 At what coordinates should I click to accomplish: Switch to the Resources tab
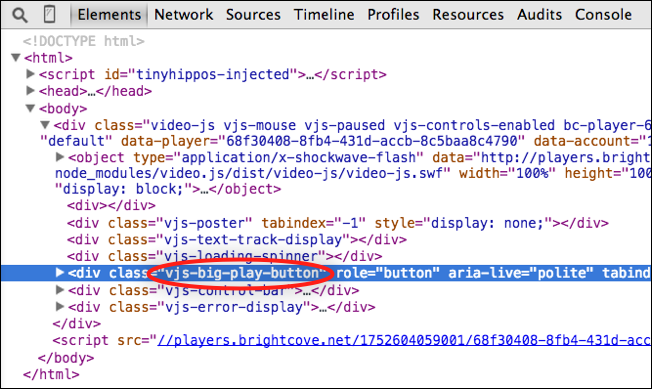(x=468, y=15)
